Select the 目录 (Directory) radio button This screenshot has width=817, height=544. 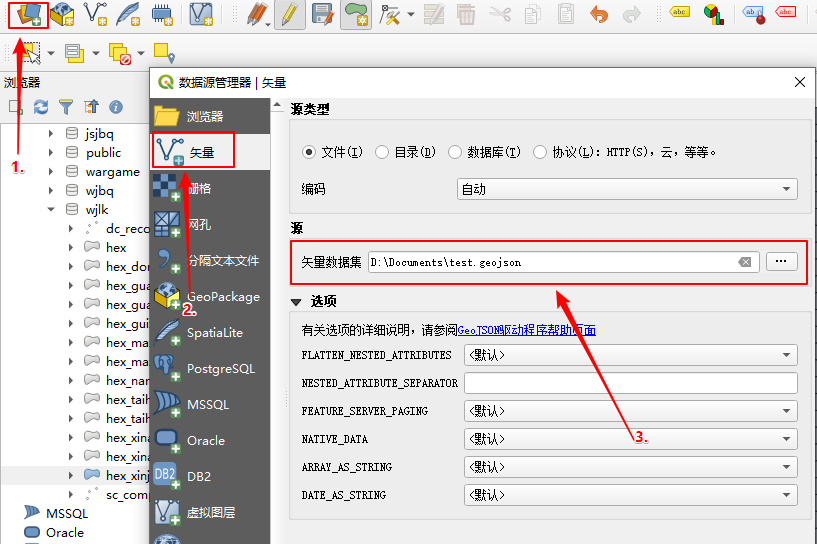(382, 152)
